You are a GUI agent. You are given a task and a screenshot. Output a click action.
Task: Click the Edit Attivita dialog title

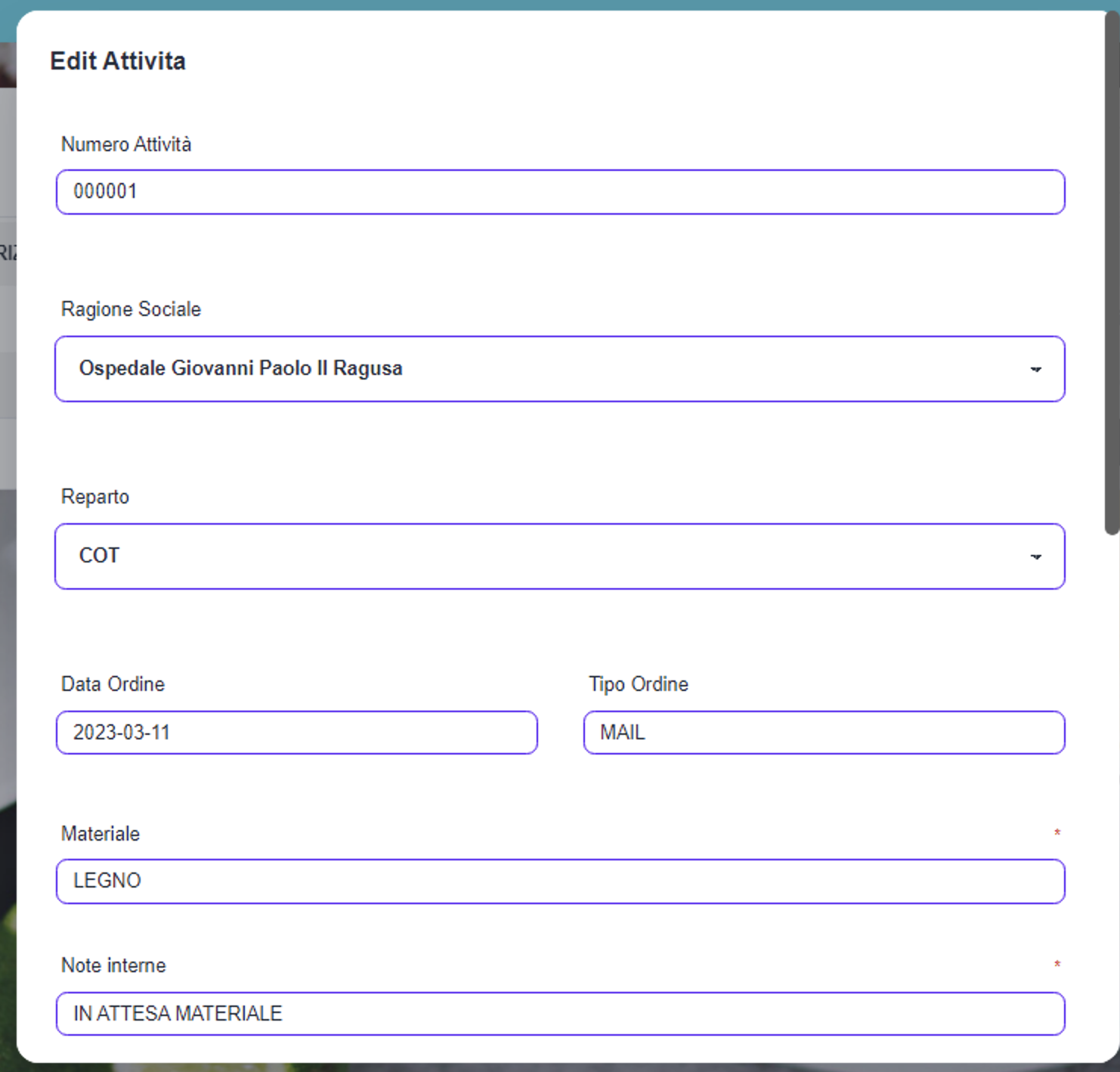[x=118, y=61]
